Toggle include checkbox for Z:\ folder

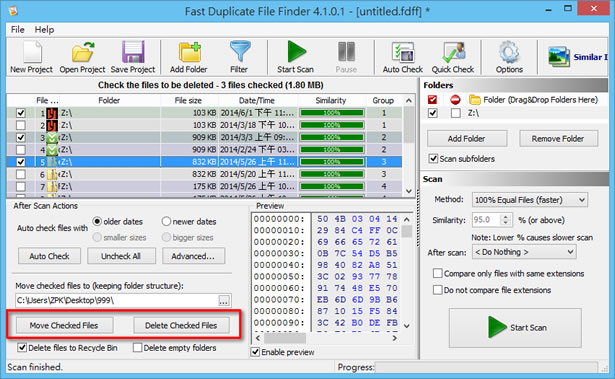point(432,113)
